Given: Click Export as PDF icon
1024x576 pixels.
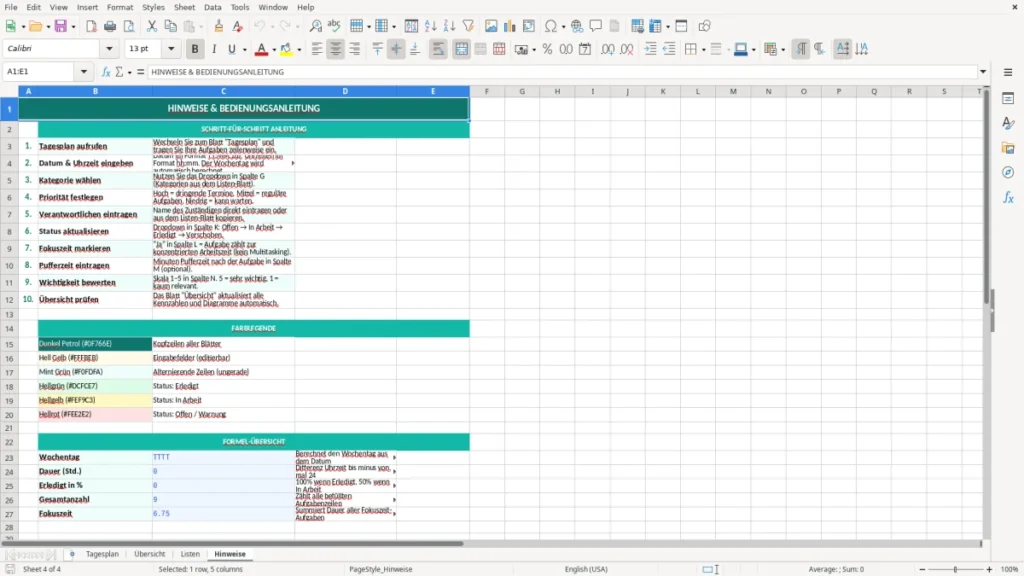Looking at the screenshot, I should (x=91, y=26).
